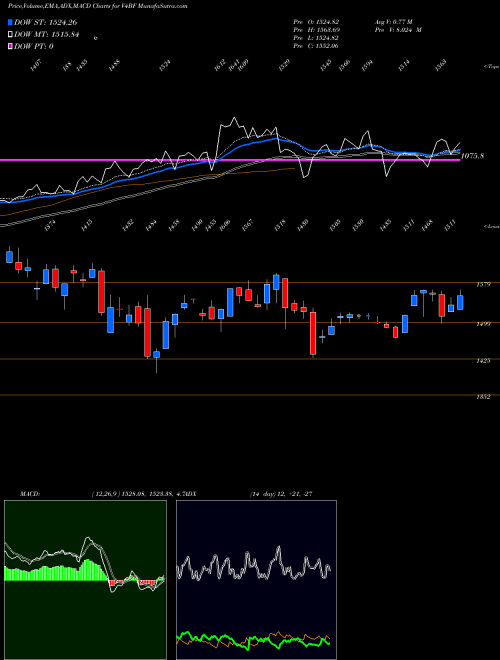
Task: Click the 'Pre H: 1563.69' value
Action: [x=316, y=29]
